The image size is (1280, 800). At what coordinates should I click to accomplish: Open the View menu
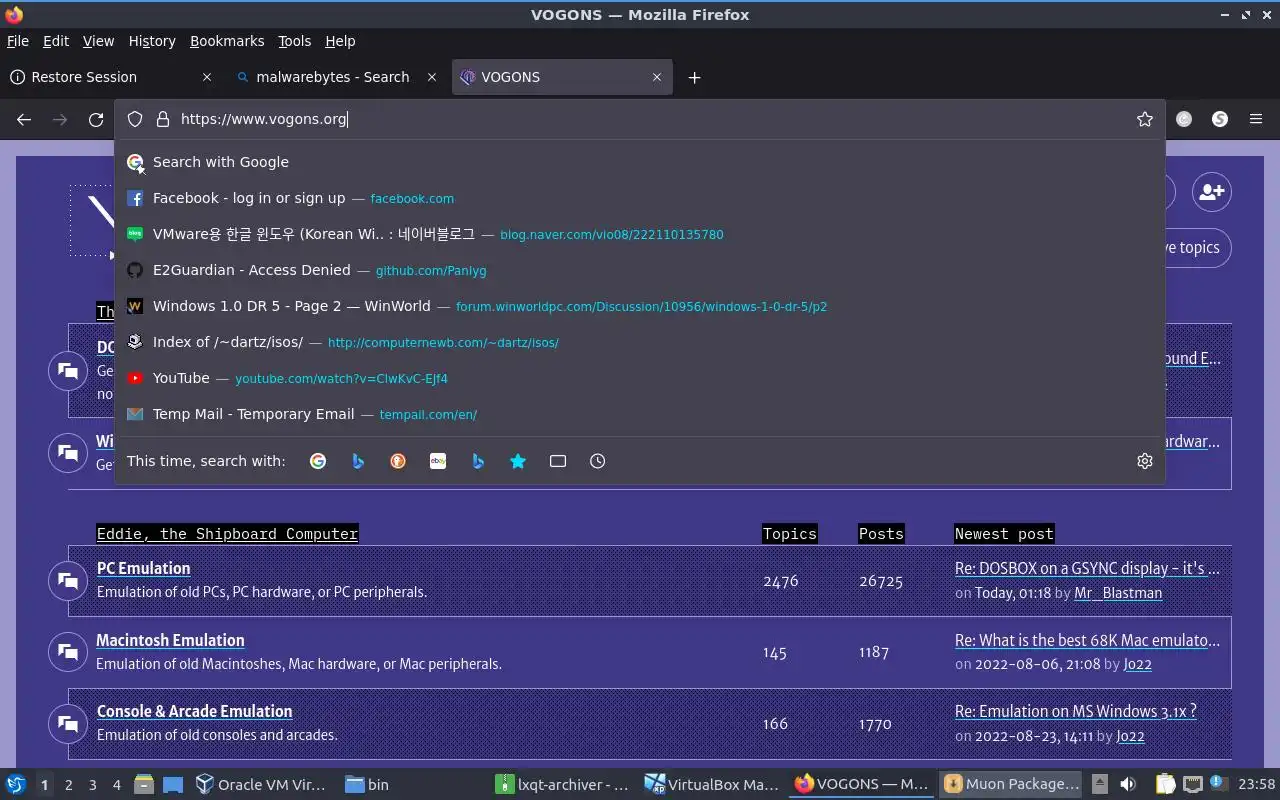click(98, 41)
